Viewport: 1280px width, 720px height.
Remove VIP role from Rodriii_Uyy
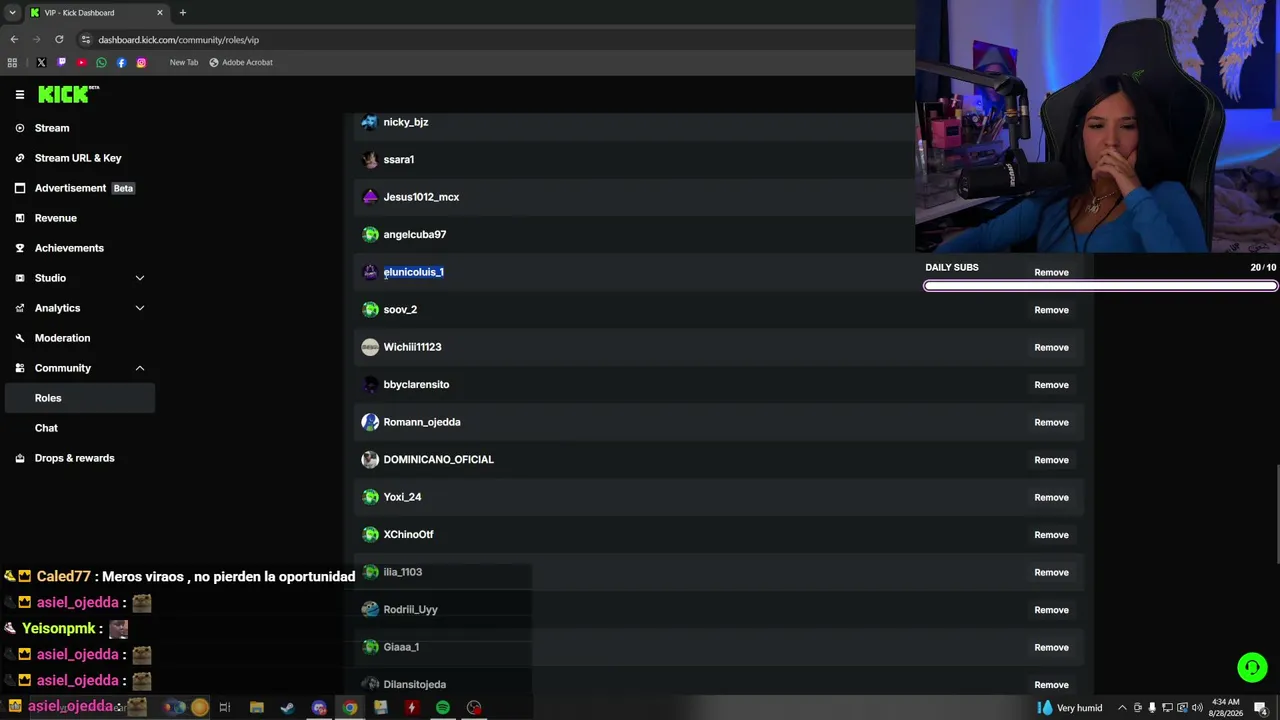tap(1051, 610)
